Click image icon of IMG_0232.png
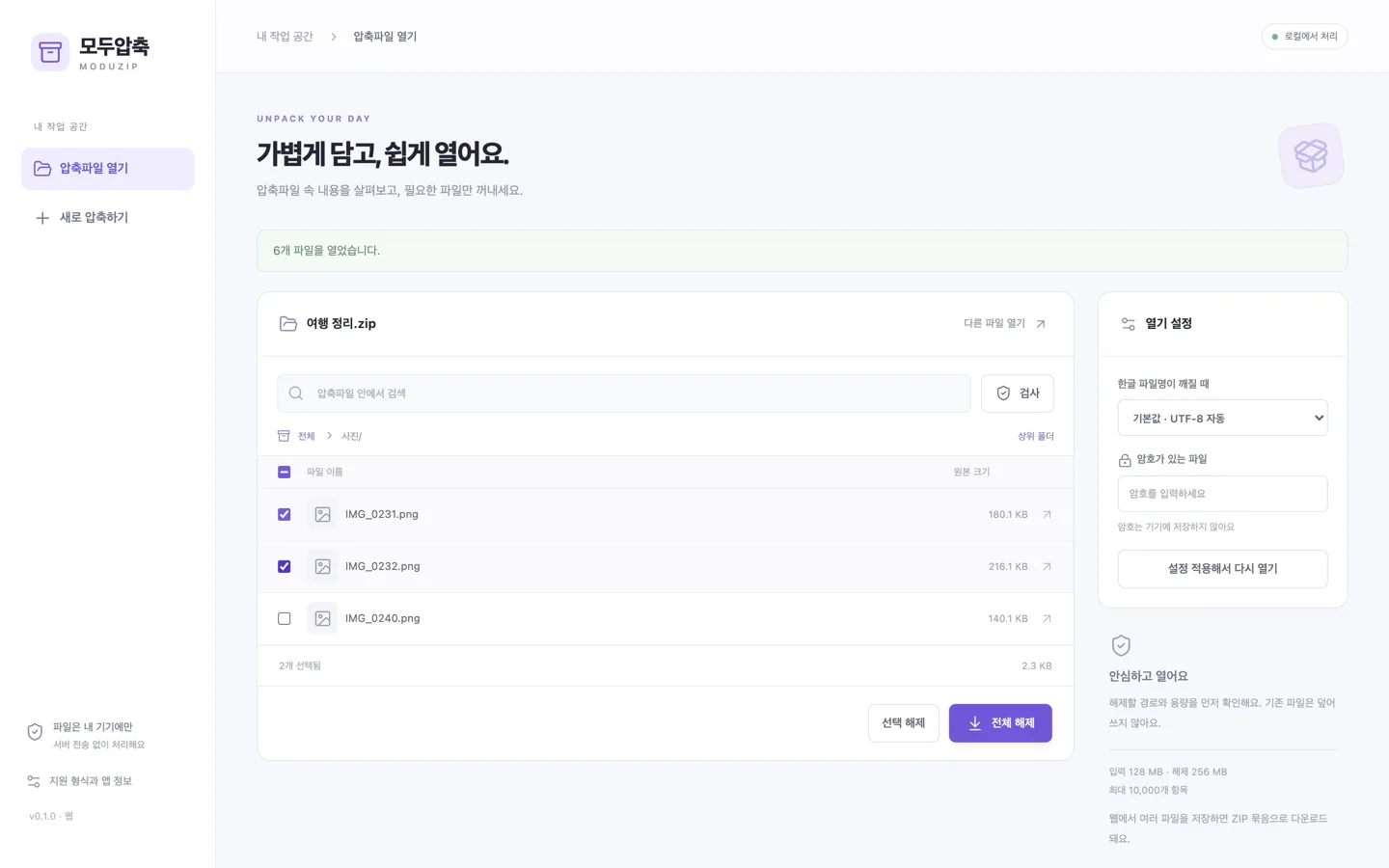 322,567
